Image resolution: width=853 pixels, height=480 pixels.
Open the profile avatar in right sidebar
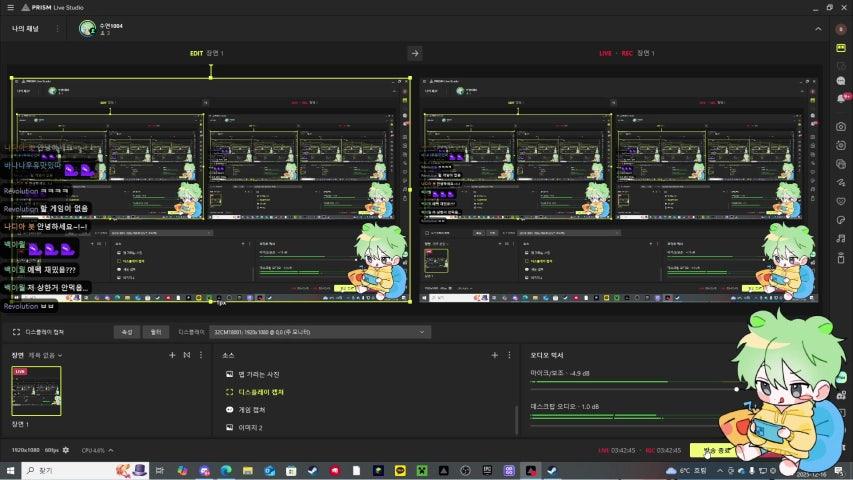pyautogui.click(x=841, y=29)
